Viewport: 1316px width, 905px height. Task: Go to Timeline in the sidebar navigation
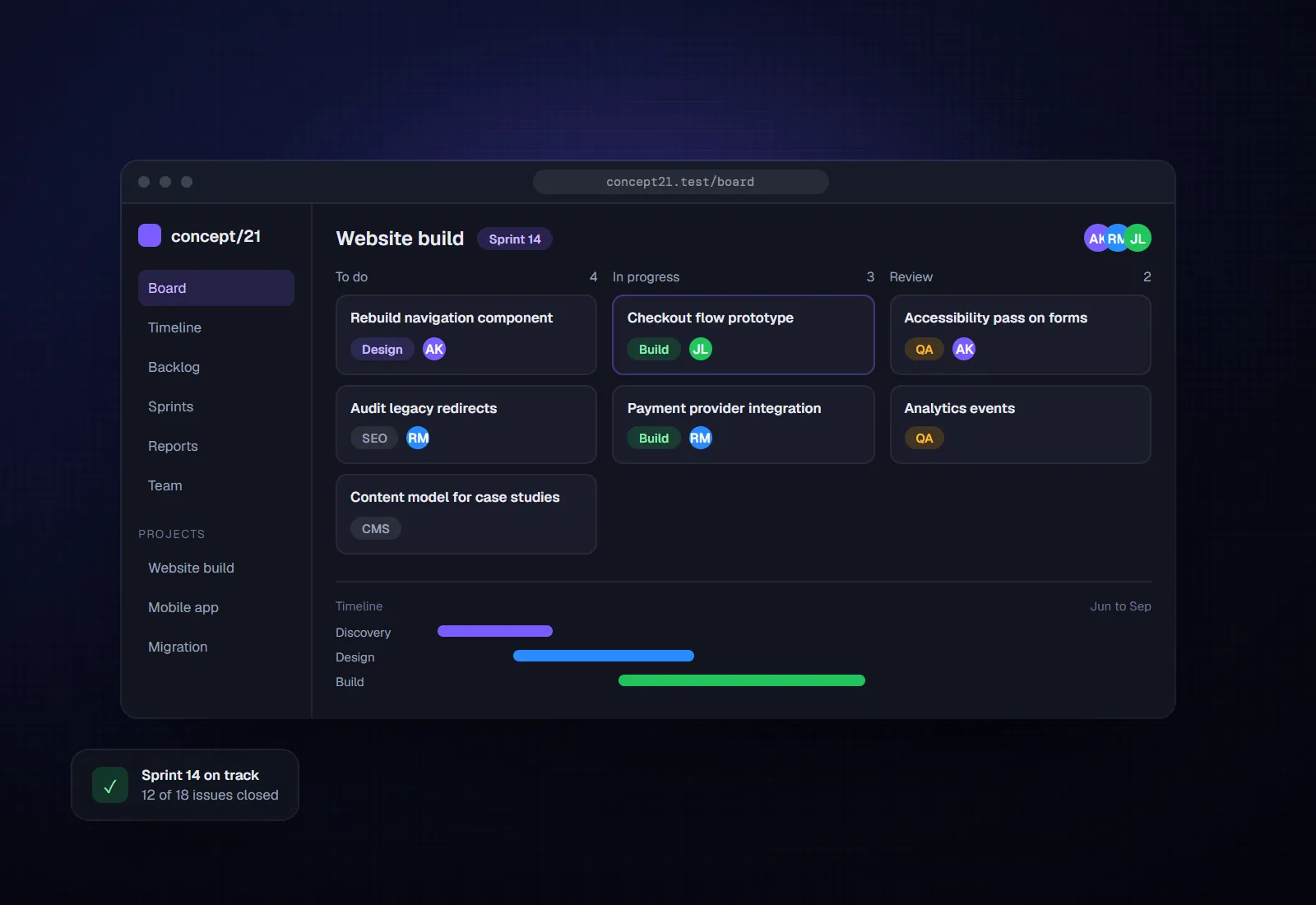[216, 327]
